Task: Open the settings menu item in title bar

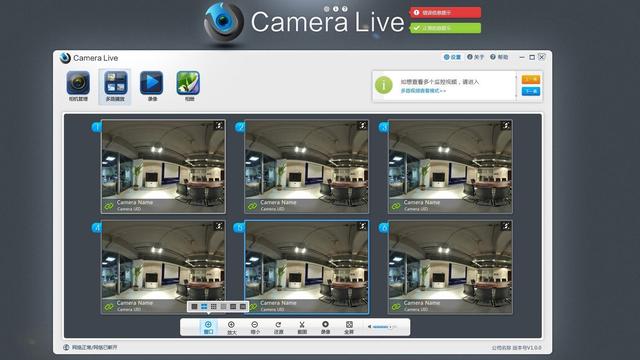Action: coord(452,57)
